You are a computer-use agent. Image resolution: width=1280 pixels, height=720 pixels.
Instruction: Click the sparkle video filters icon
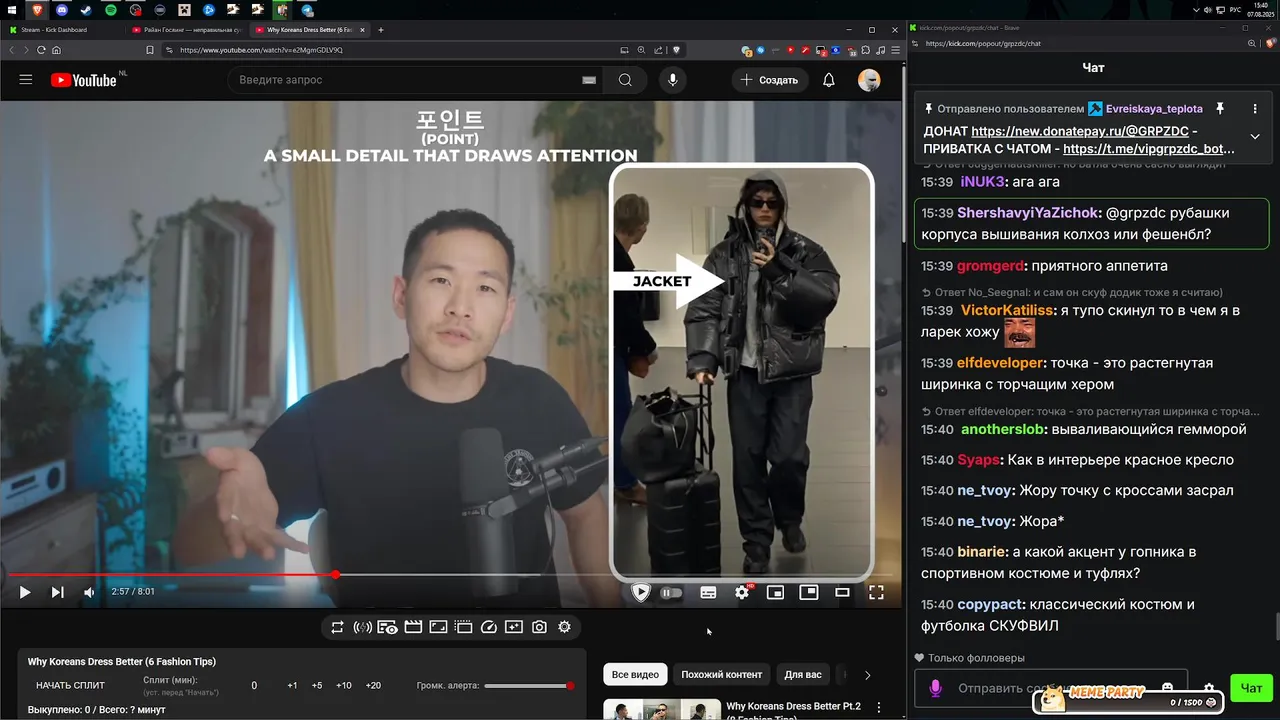point(514,627)
